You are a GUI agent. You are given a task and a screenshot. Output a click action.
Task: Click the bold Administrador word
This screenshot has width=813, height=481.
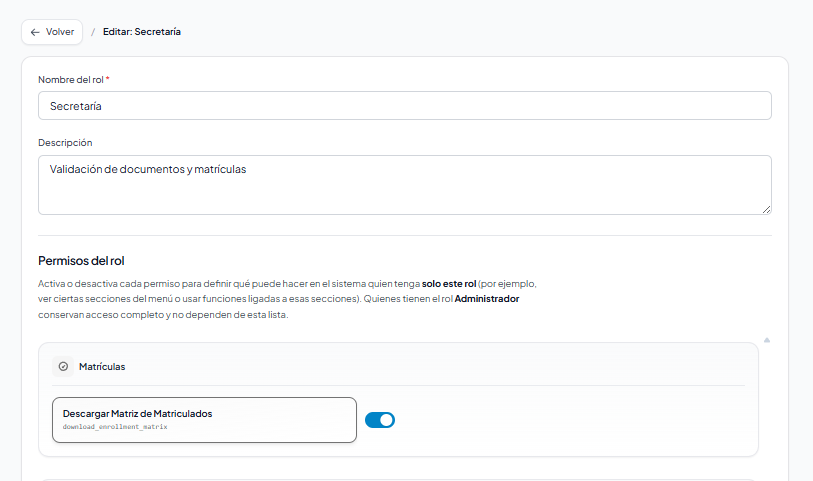(486, 299)
